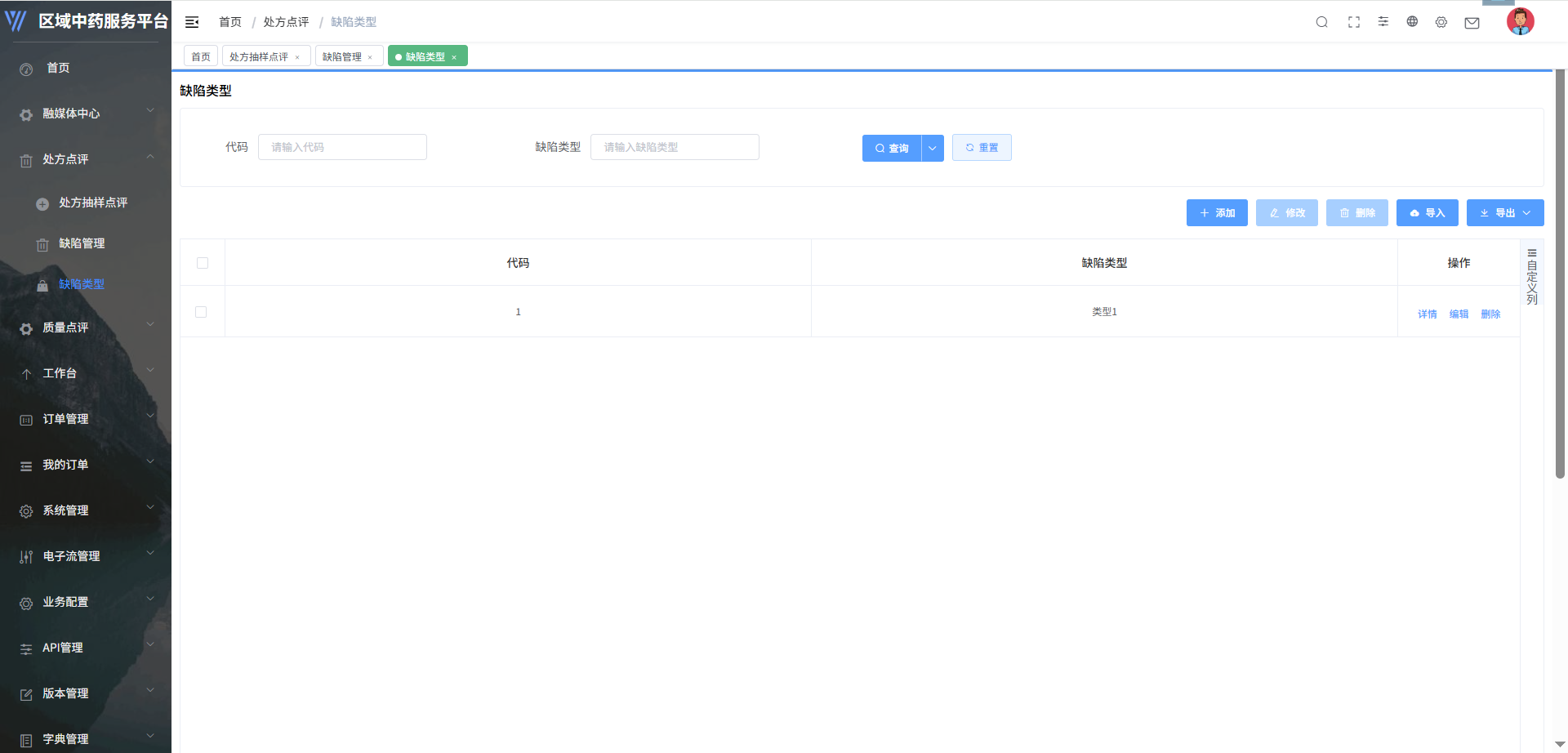Click the 字典管理 sidebar icon

click(x=26, y=741)
